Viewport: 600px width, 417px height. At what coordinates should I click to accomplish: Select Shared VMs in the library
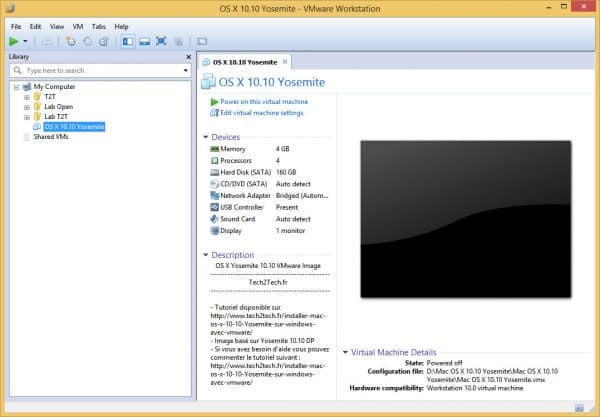(51, 137)
